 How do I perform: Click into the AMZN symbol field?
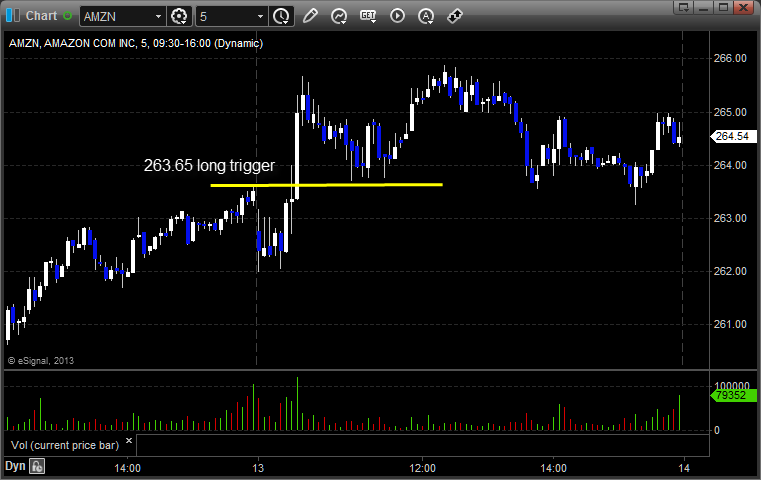[116, 17]
